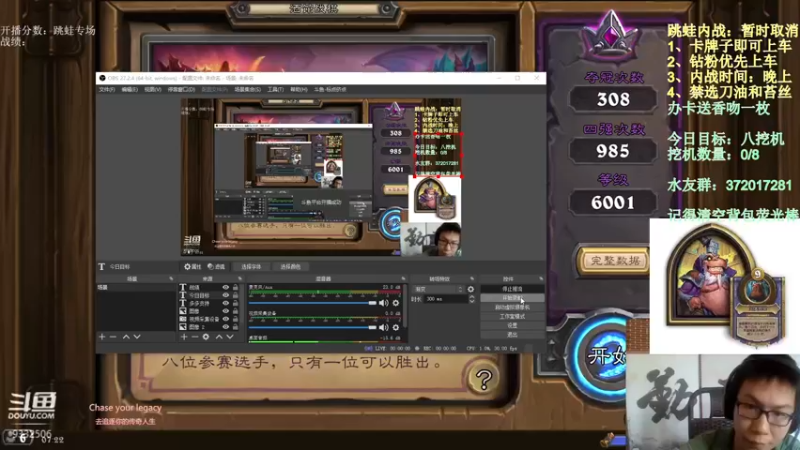The image size is (800, 450).
Task: Pop out the Scenes dock panel icon
Action: [x=171, y=279]
